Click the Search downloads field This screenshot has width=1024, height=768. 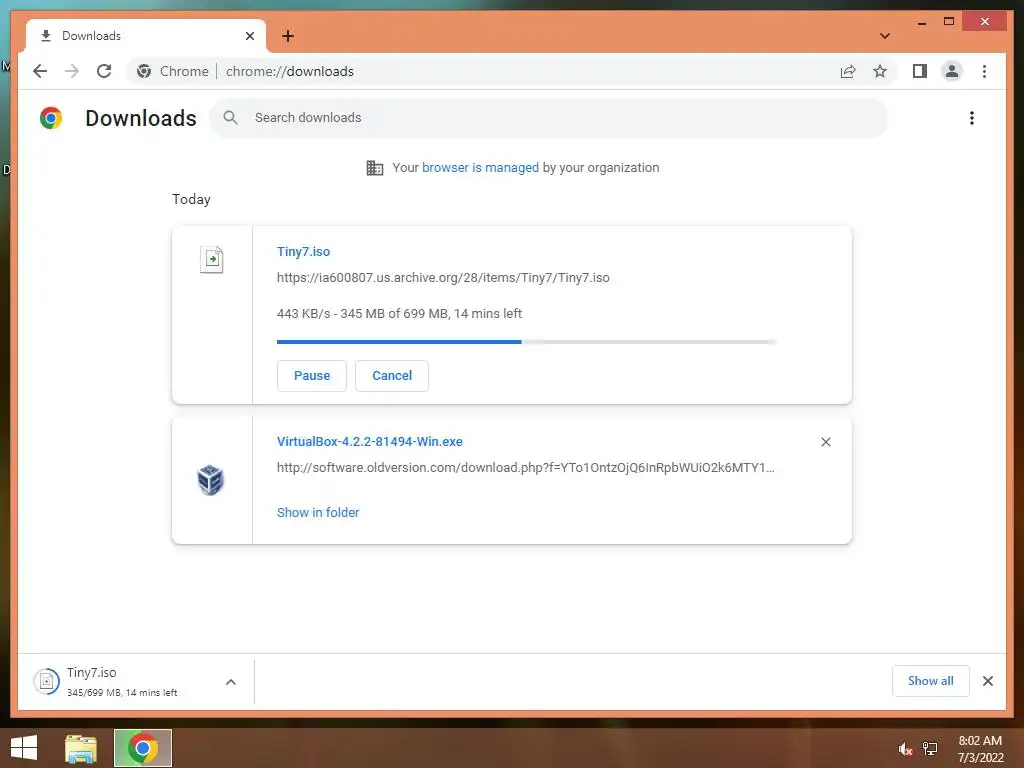549,118
